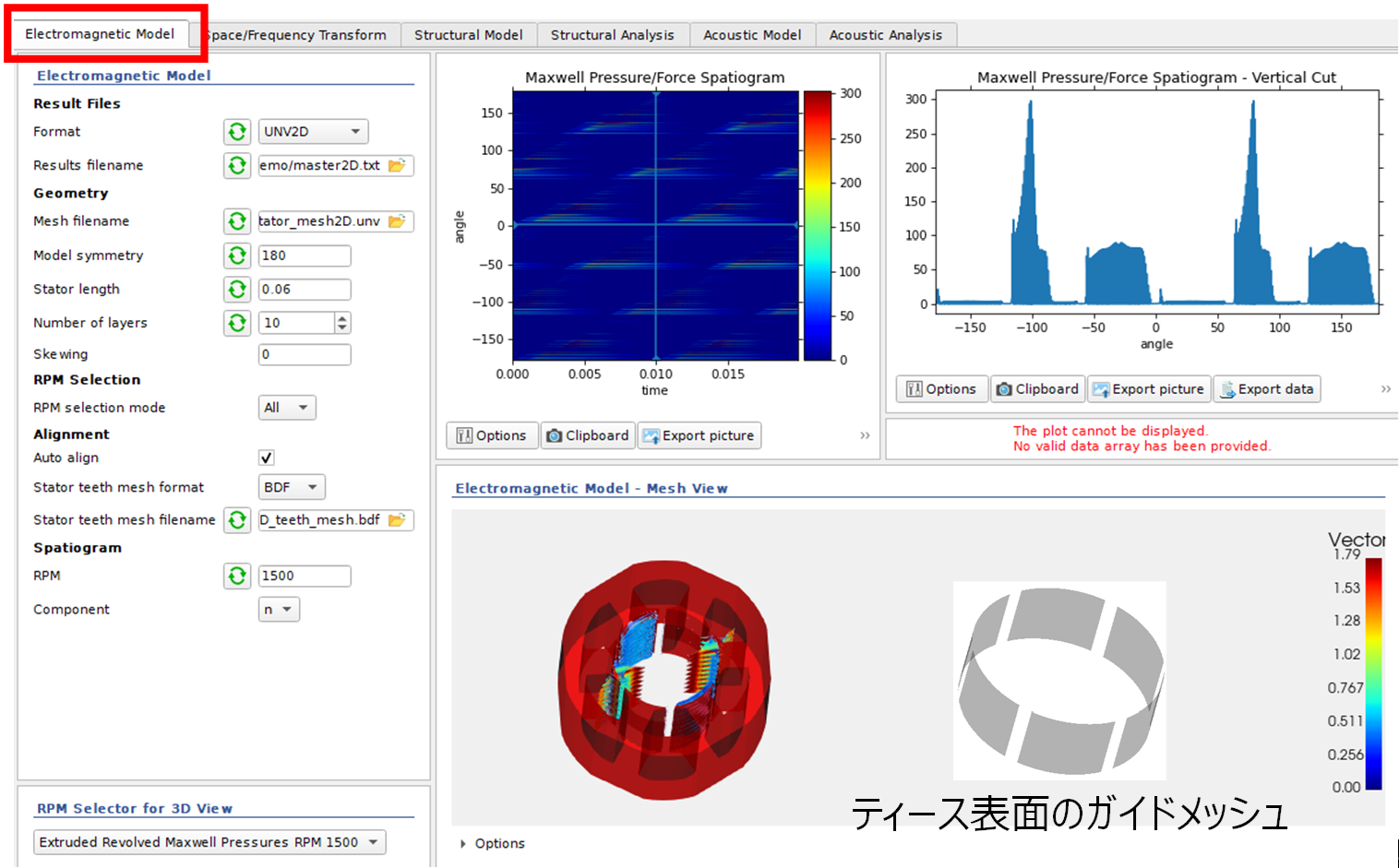Screen dimensions: 1399x868
Task: Open Extruded Revolved Maxwell Pressures dropdown
Action: pyautogui.click(x=209, y=842)
